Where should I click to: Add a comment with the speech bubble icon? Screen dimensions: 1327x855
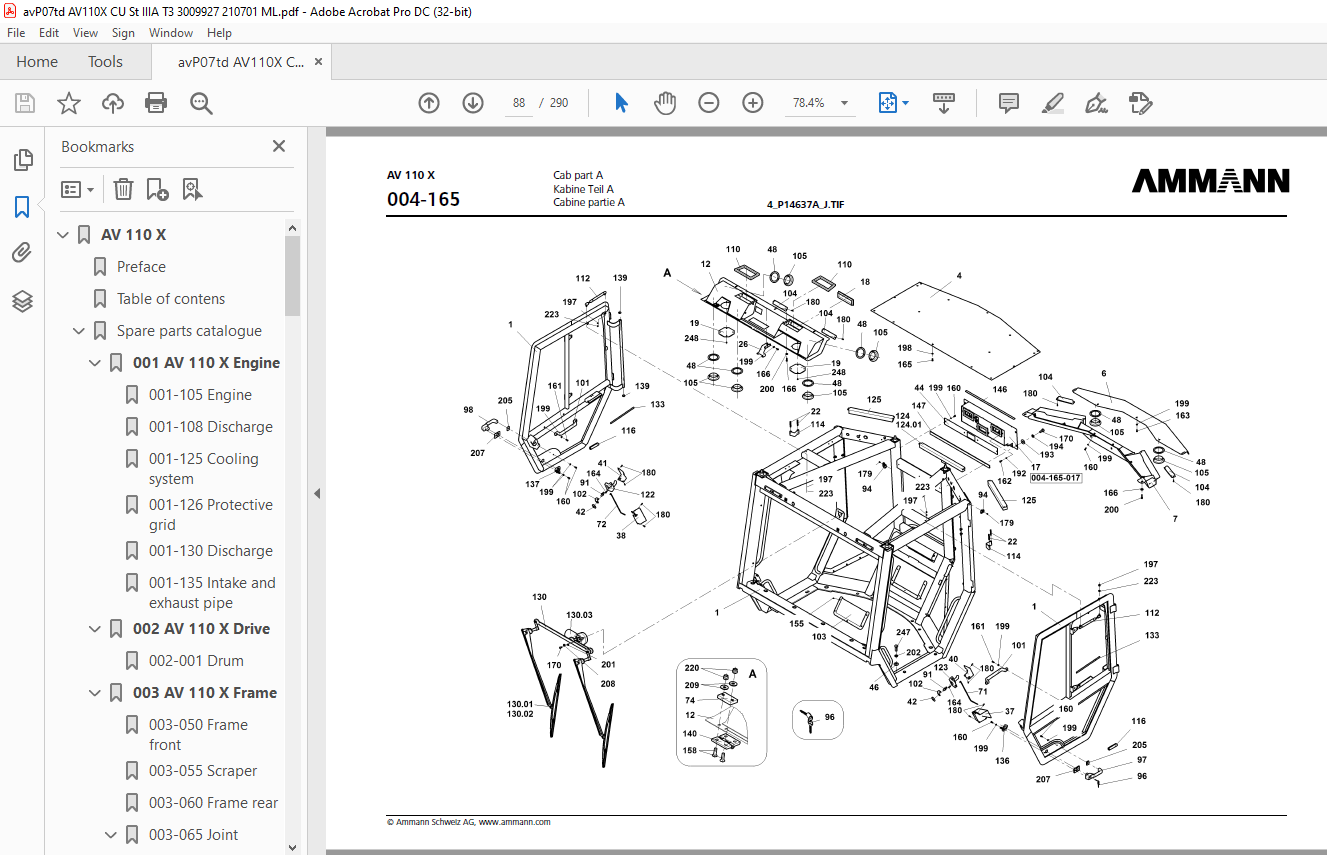pos(1009,103)
